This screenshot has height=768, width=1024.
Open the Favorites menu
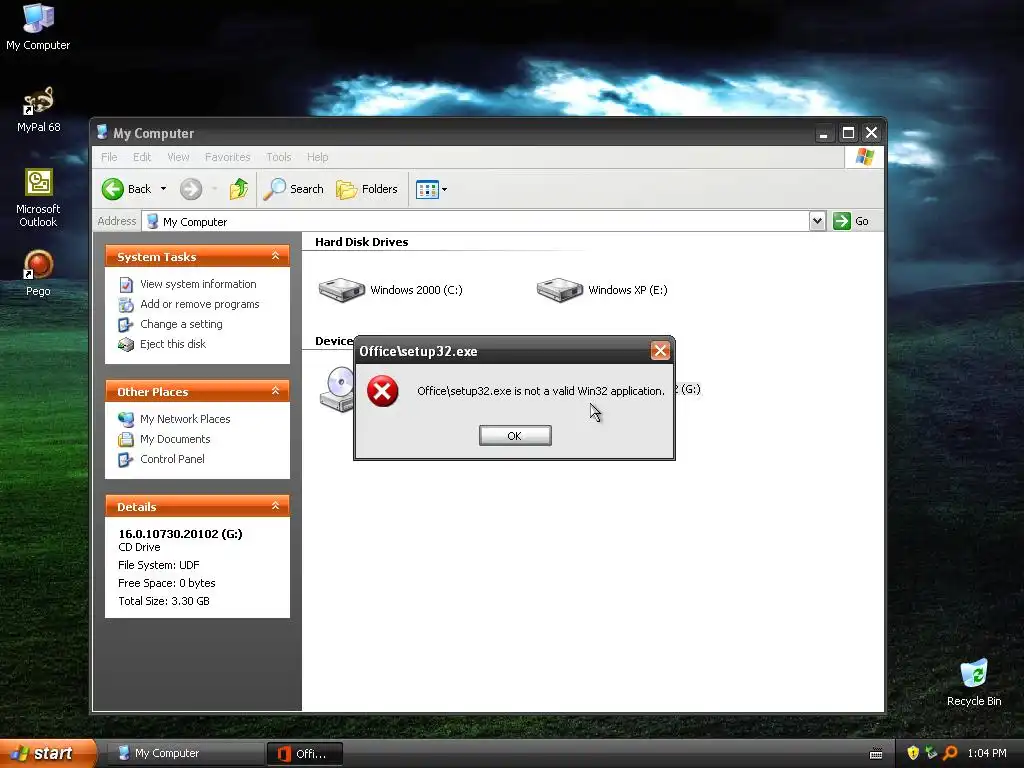(227, 157)
